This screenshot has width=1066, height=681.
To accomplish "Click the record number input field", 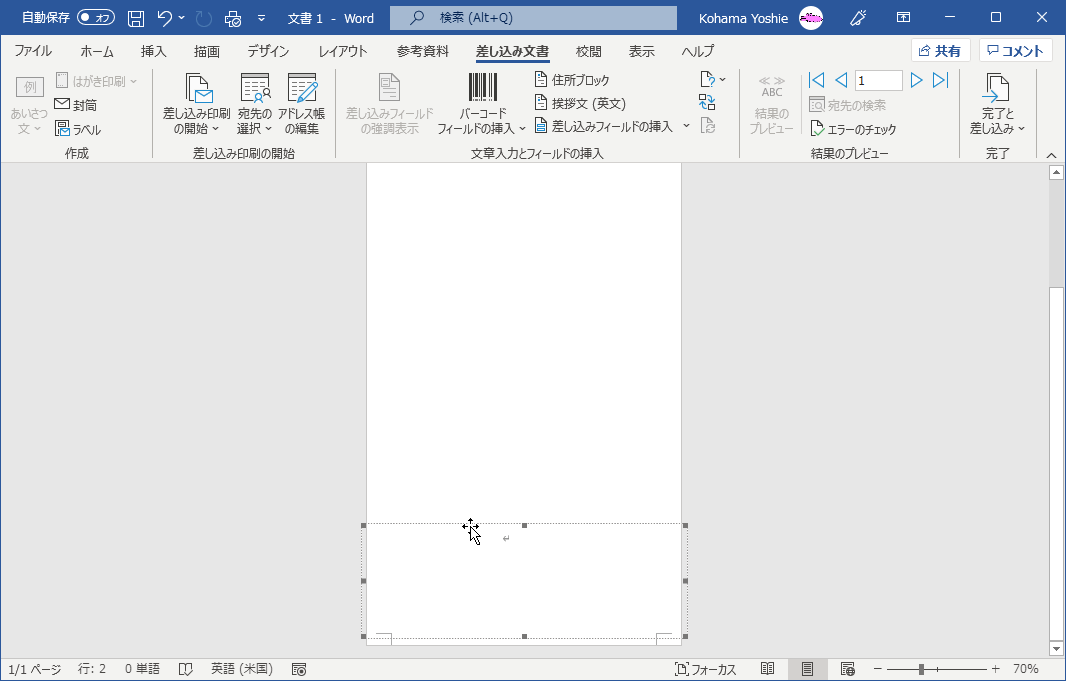I will pyautogui.click(x=878, y=80).
